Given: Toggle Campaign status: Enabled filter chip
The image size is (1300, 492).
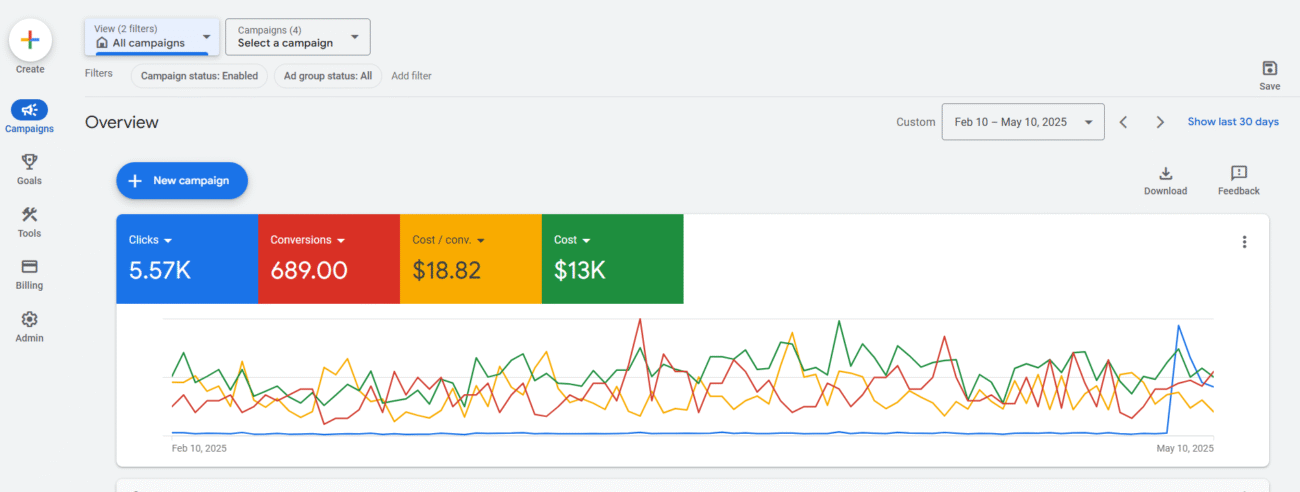Looking at the screenshot, I should (x=199, y=76).
